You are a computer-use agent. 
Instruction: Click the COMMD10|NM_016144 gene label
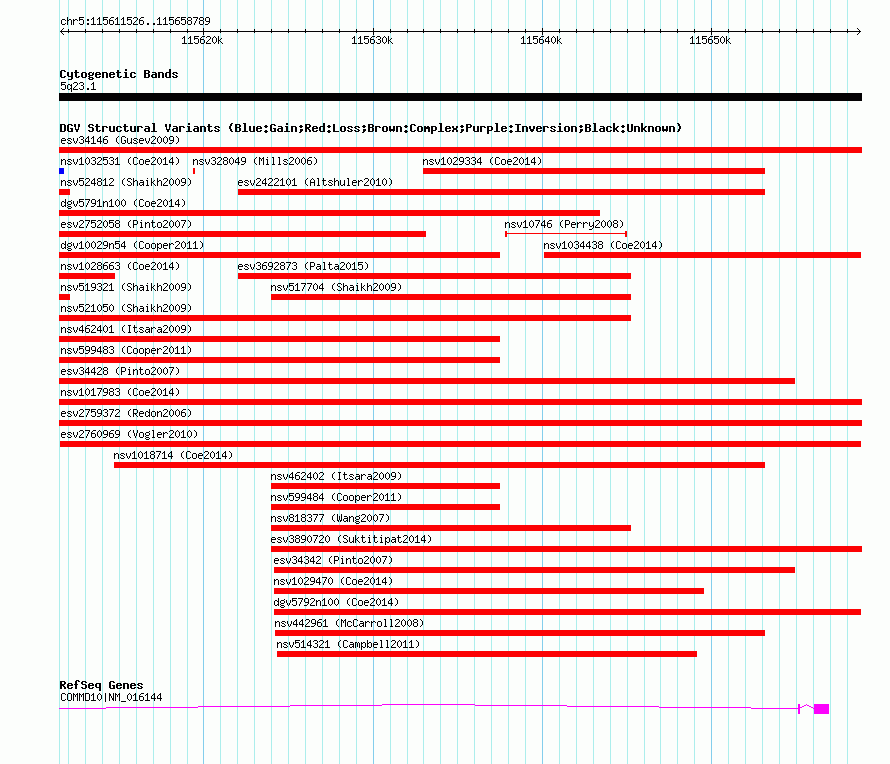point(111,697)
